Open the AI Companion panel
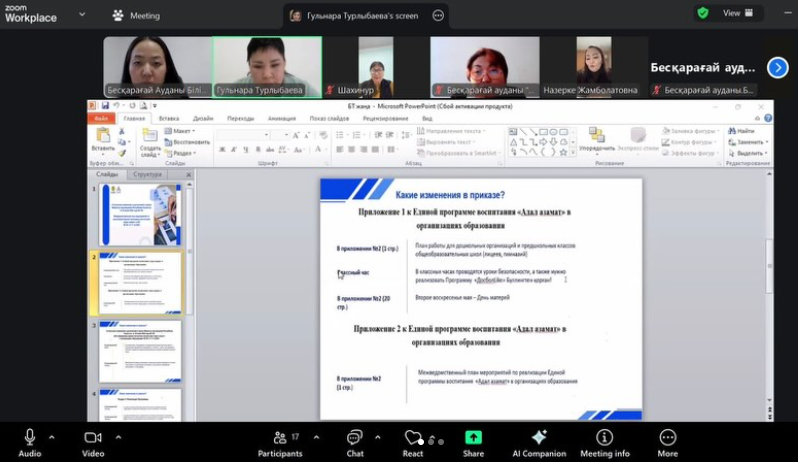This screenshot has height=462, width=798. [540, 438]
